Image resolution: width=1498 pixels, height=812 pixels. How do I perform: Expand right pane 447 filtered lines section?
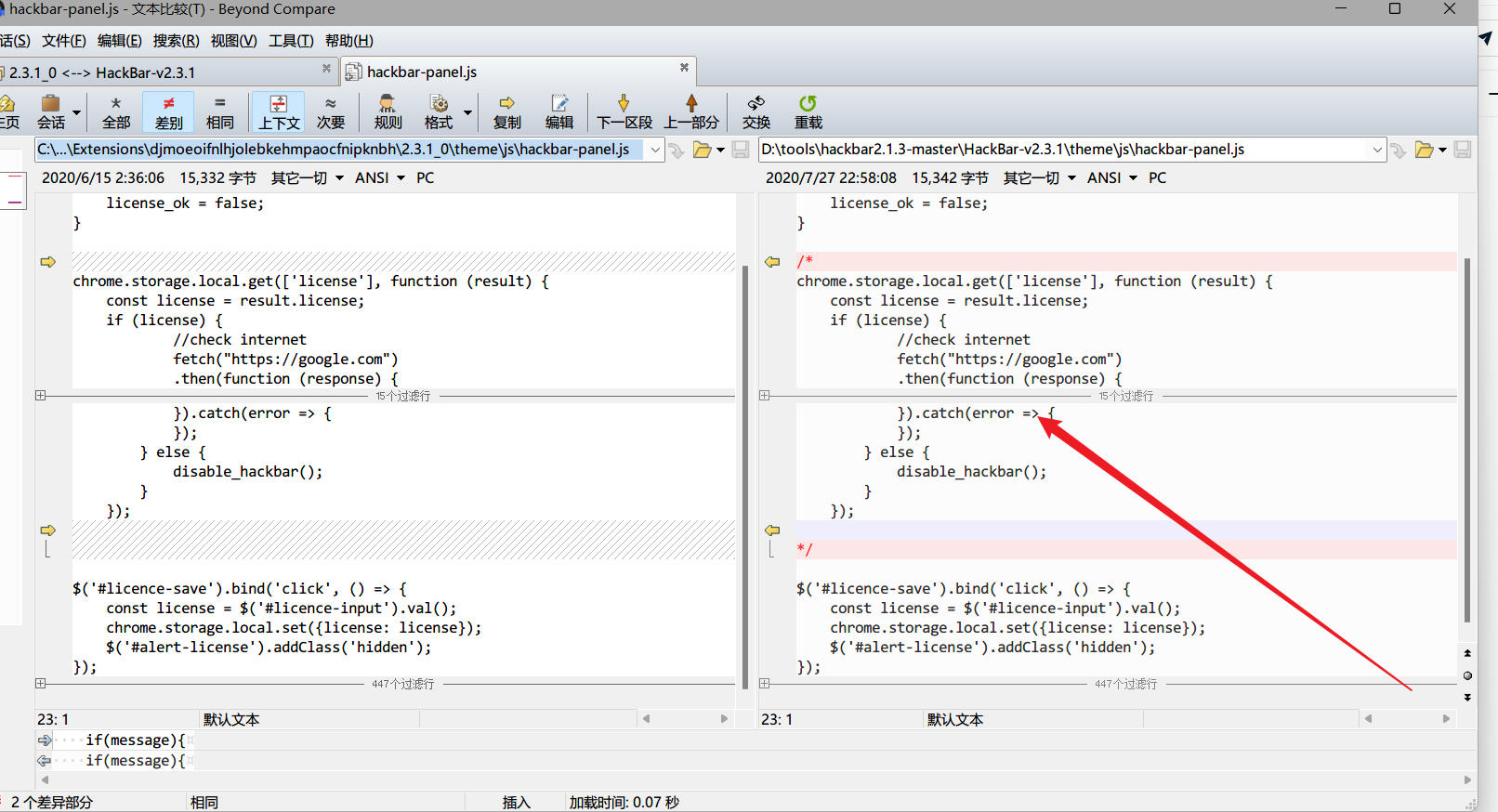[764, 683]
